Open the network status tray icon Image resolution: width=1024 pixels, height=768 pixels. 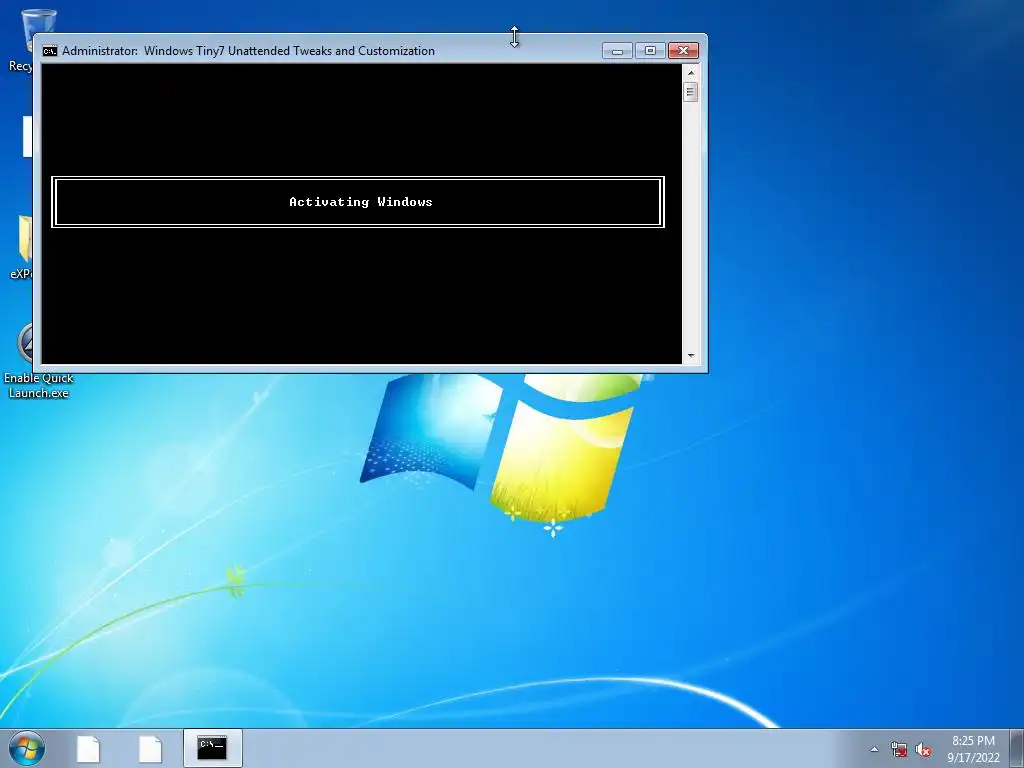(899, 750)
